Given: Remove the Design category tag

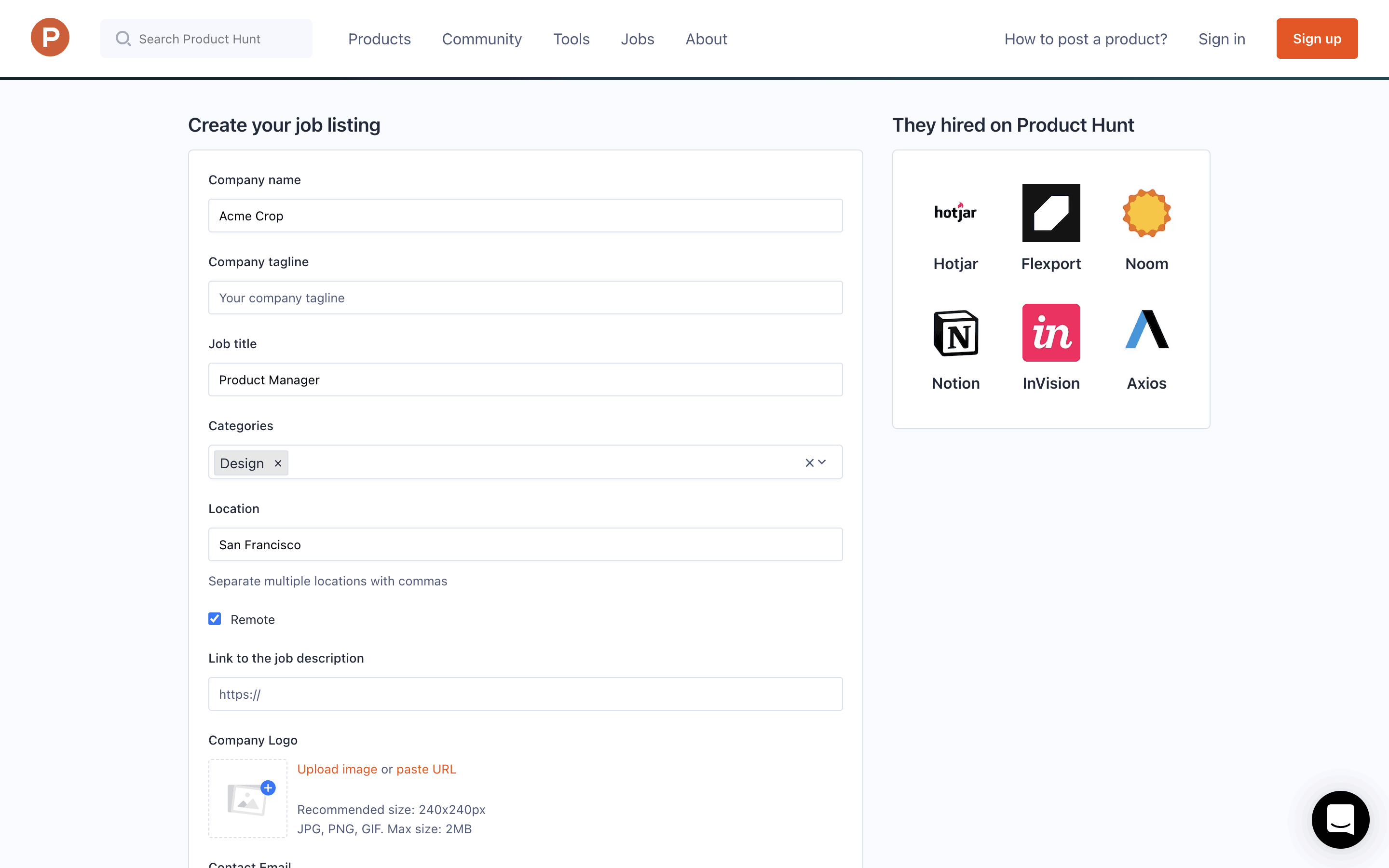Looking at the screenshot, I should pyautogui.click(x=278, y=463).
